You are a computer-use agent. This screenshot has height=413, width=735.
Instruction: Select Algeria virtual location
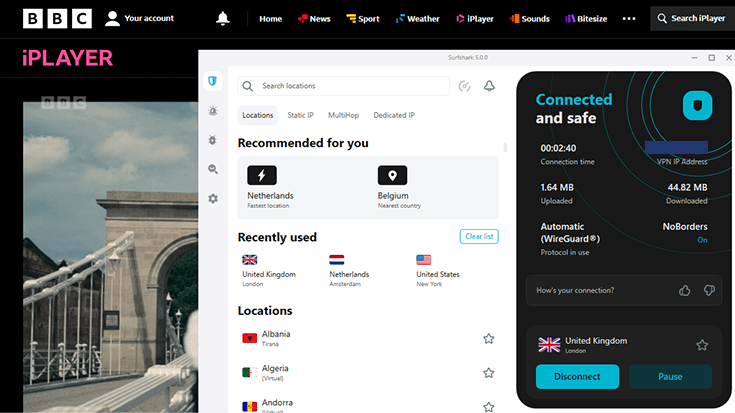(x=368, y=373)
